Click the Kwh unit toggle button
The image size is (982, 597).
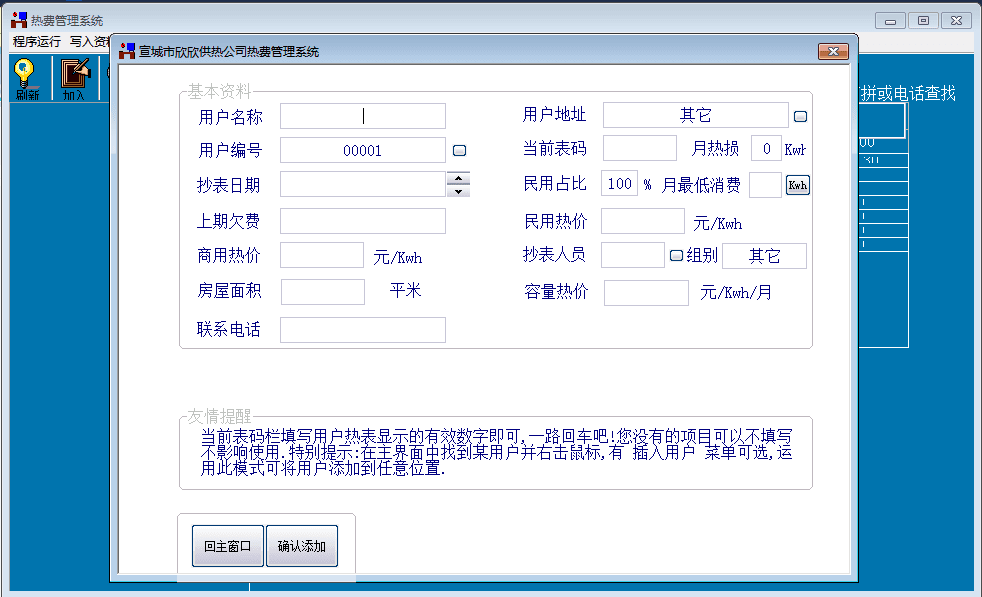click(797, 185)
